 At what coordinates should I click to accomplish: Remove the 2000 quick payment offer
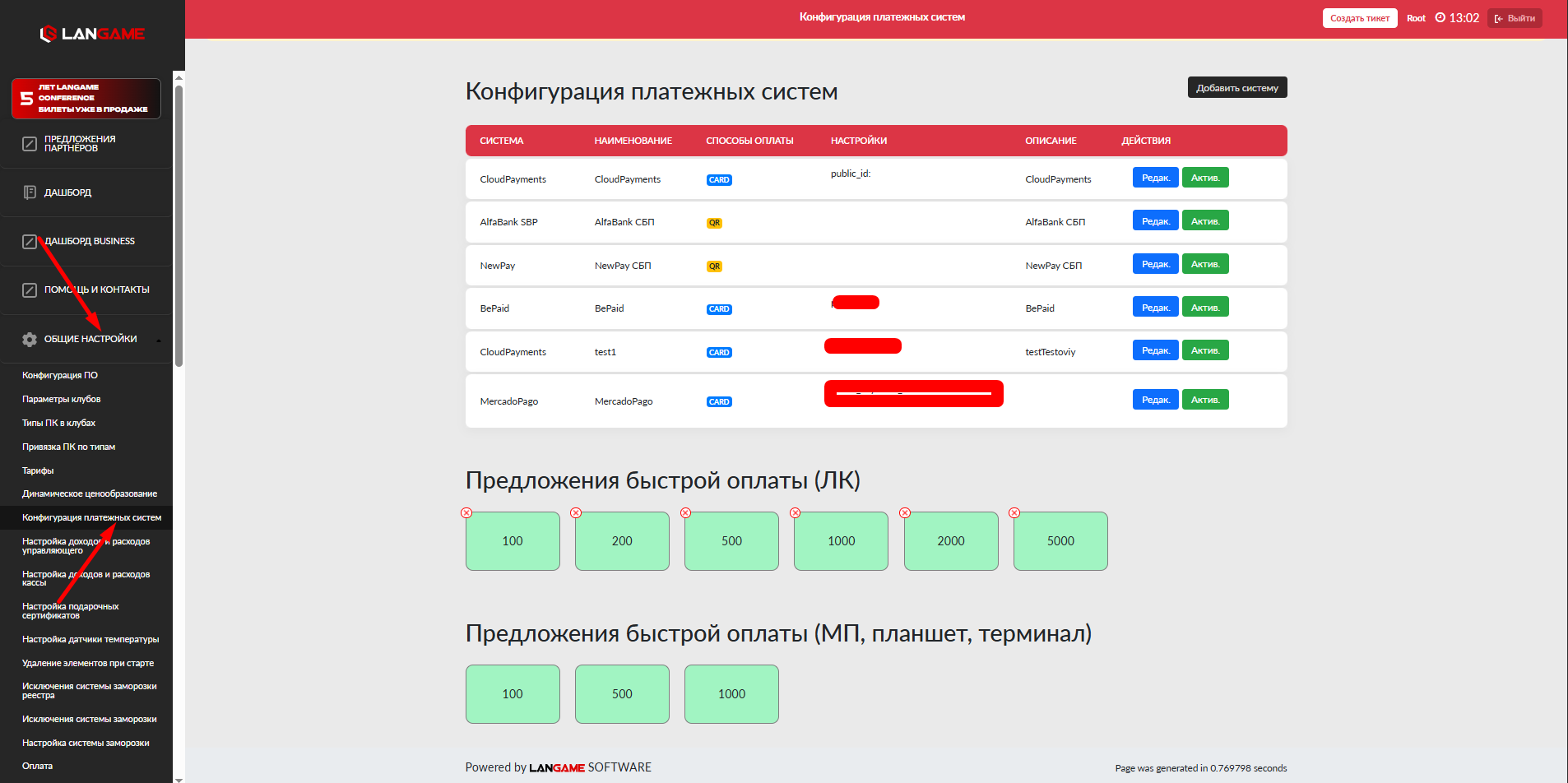pyautogui.click(x=905, y=512)
